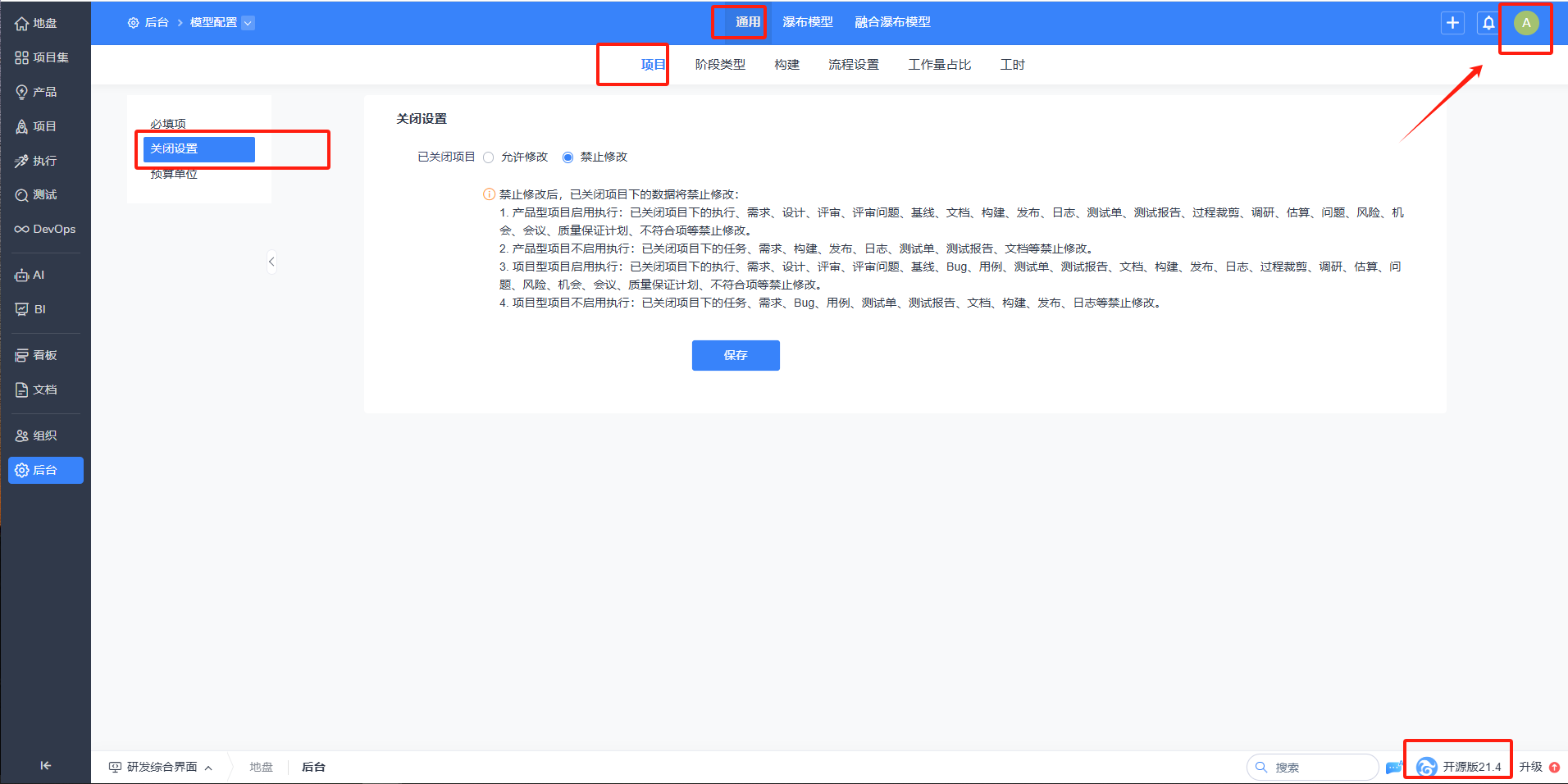Open the user avatar A menu

[x=1526, y=23]
